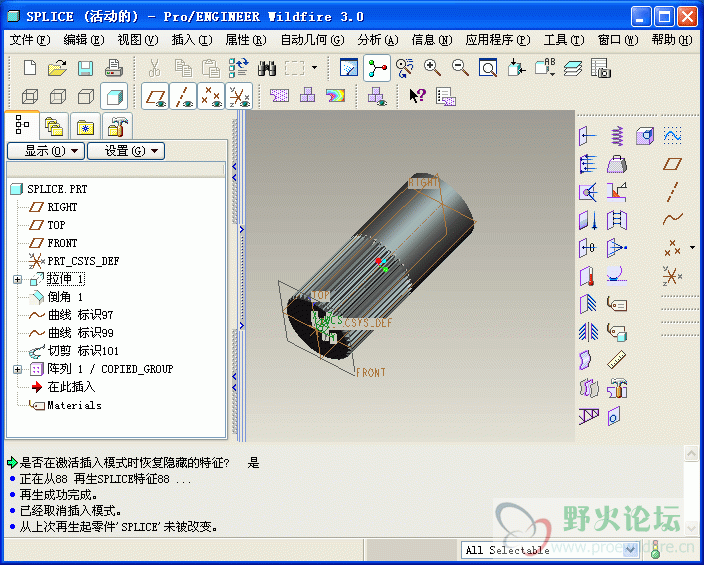Toggle coordinate systems visibility
Viewport: 704px width, 565px height.
[x=239, y=96]
